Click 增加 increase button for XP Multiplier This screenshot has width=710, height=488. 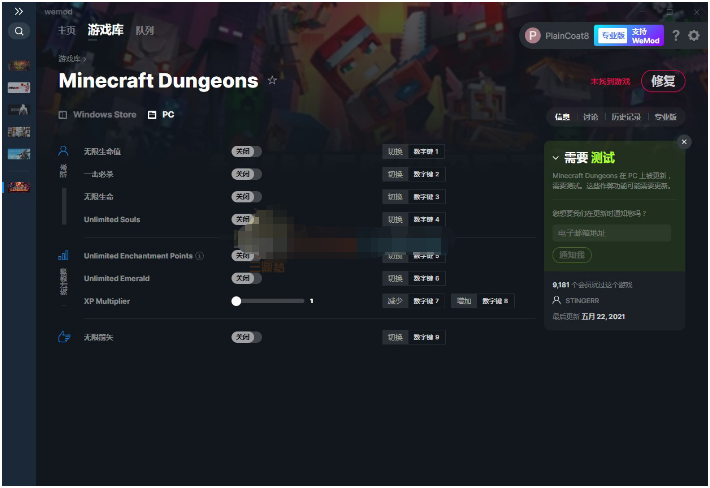click(x=464, y=301)
